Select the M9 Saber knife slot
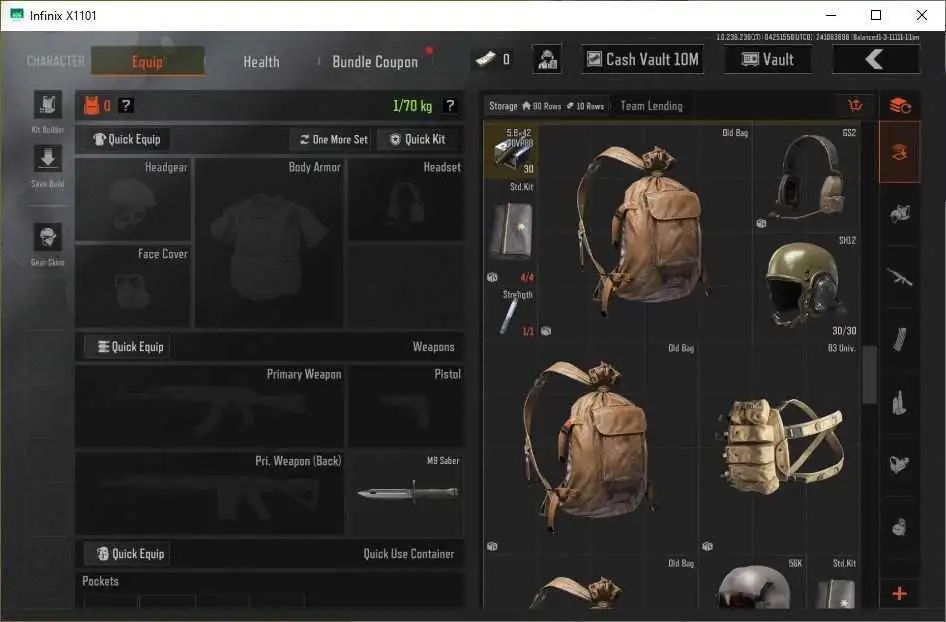Screen dimensions: 946x622 pyautogui.click(x=406, y=493)
